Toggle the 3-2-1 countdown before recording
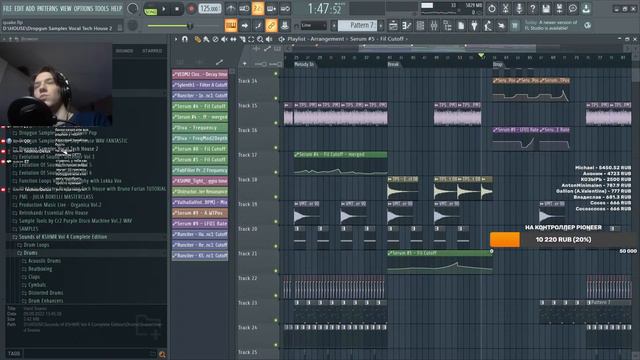This screenshot has width=640, height=360. [x=258, y=8]
